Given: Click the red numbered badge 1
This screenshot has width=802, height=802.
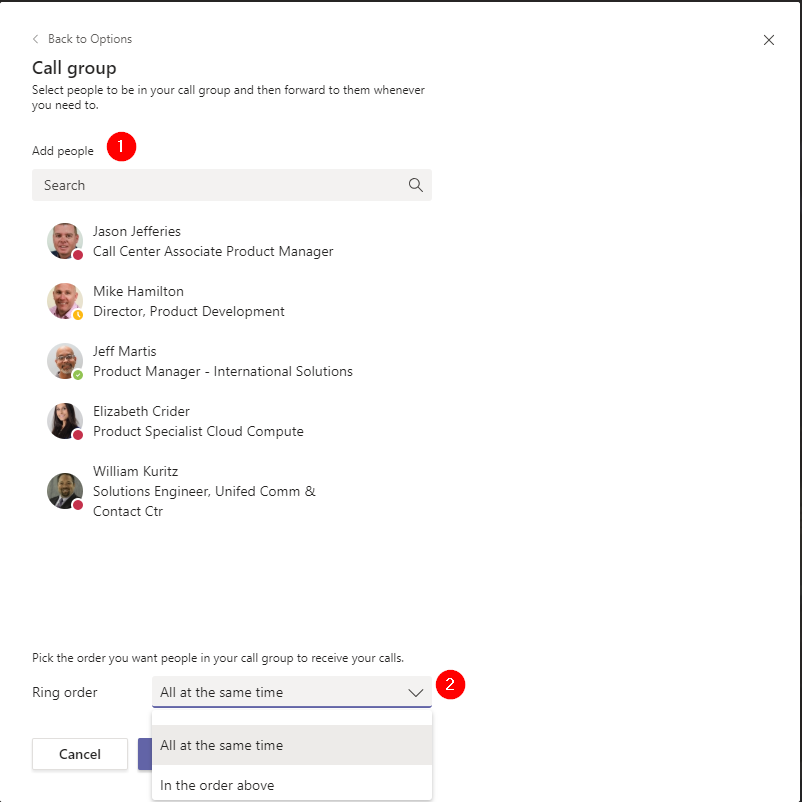Looking at the screenshot, I should (x=121, y=146).
